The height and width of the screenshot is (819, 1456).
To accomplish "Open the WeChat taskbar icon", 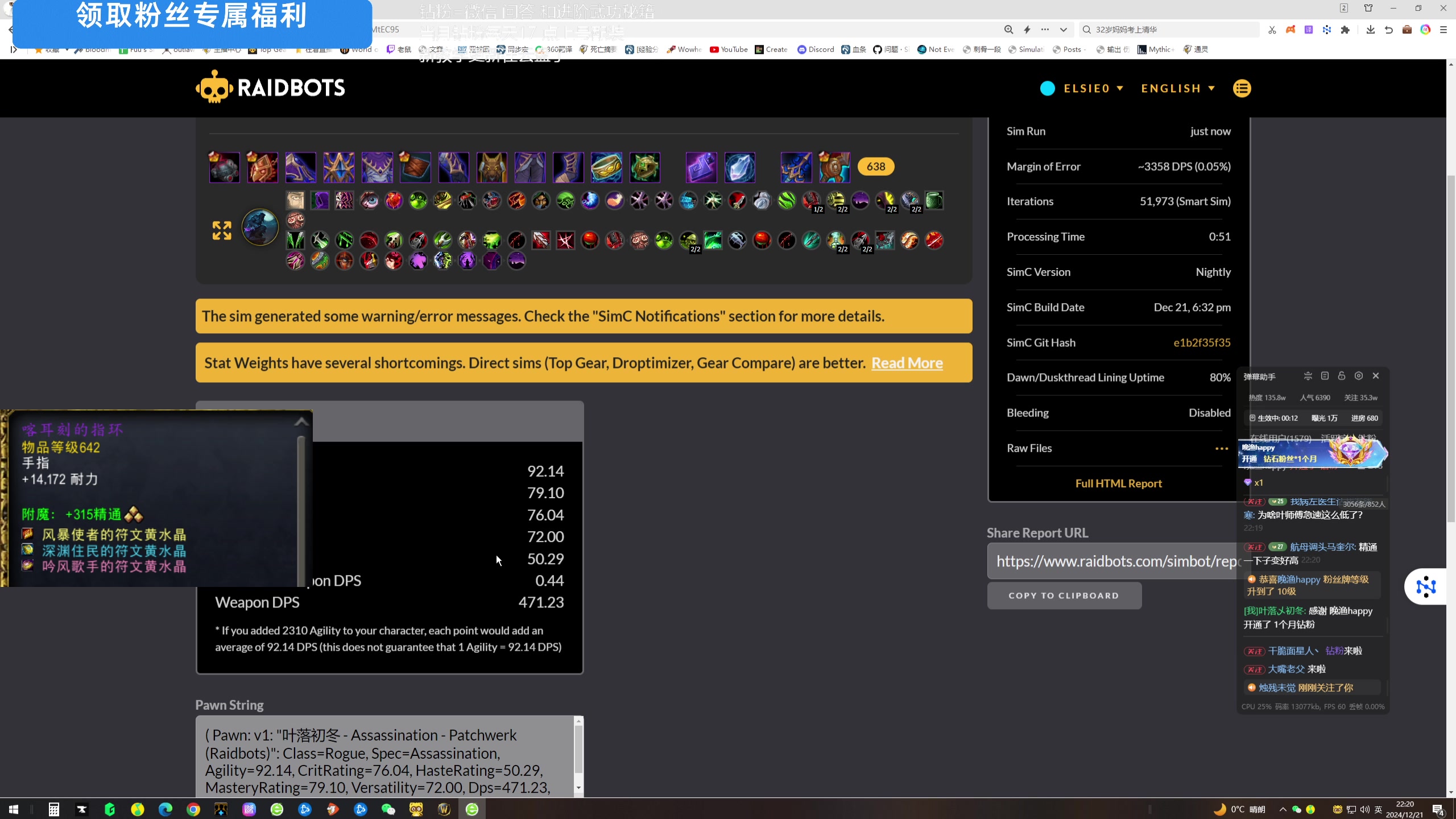I will pos(388,809).
